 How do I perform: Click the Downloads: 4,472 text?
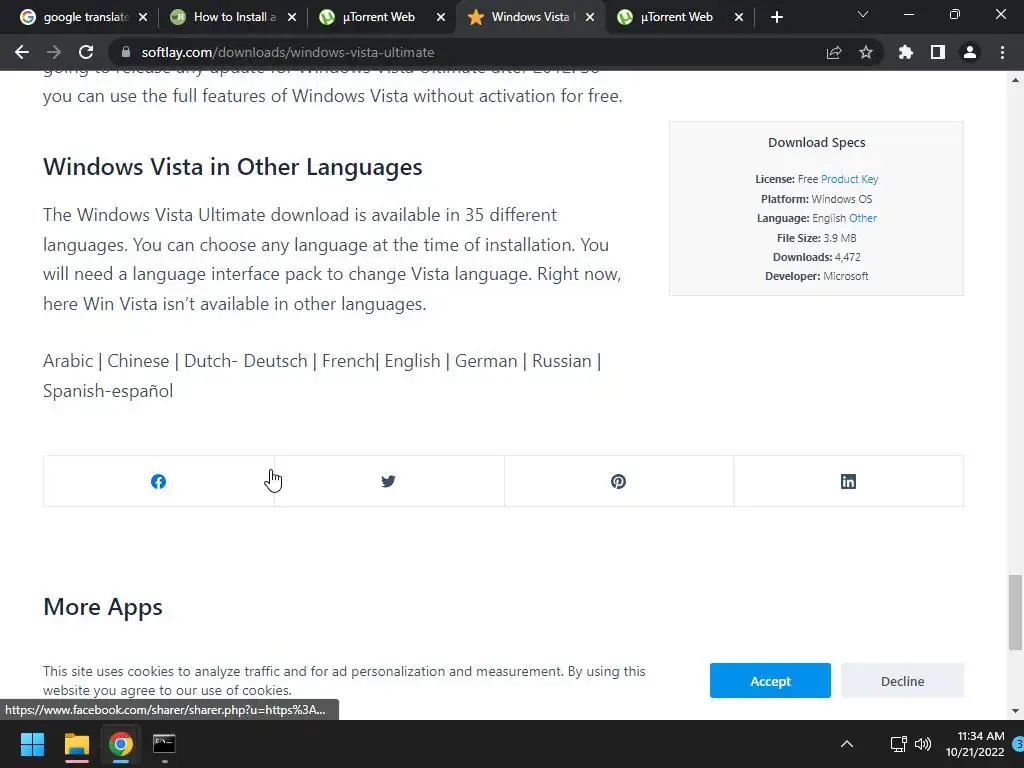click(x=816, y=257)
